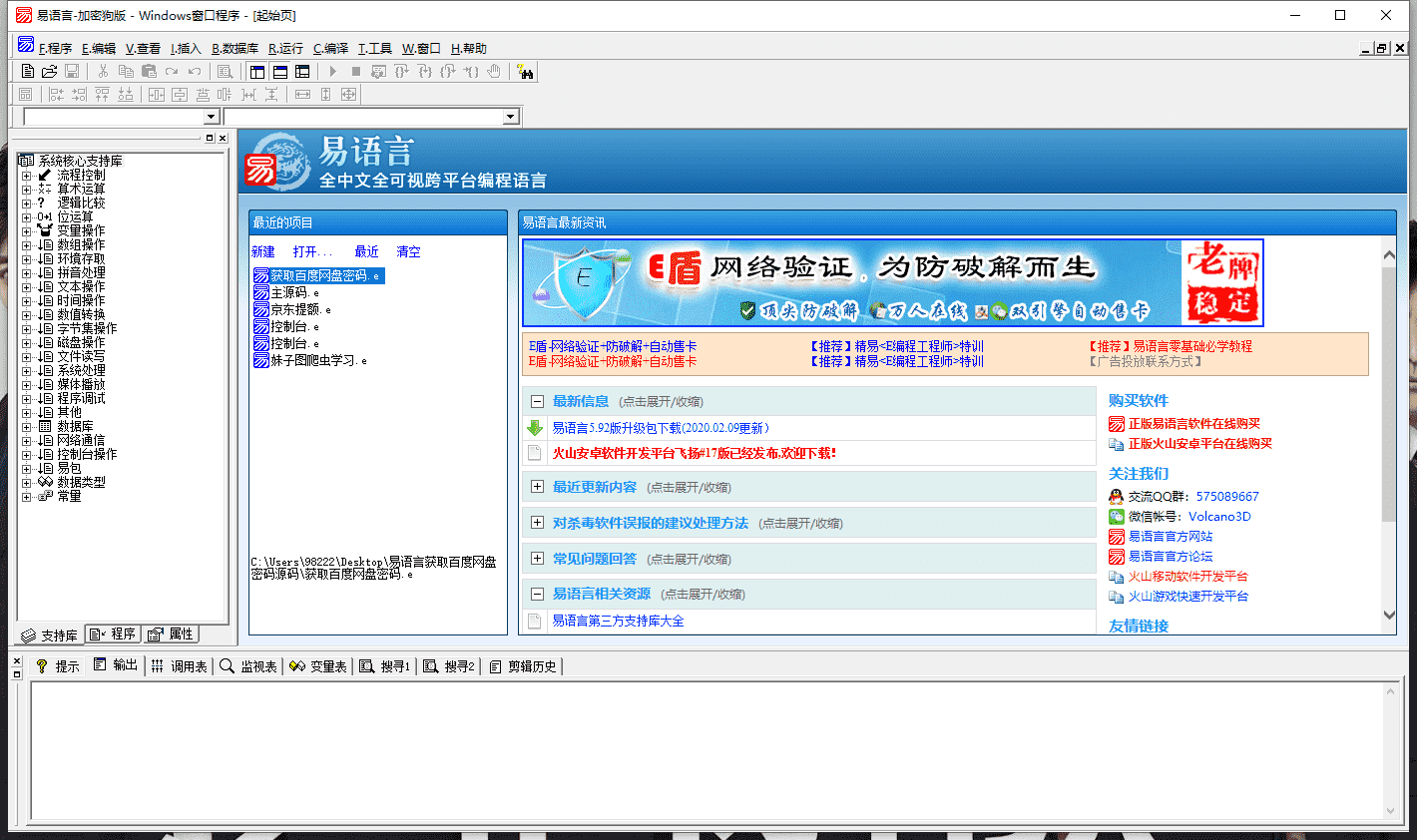The width and height of the screenshot is (1417, 840).
Task: Toggle the left work panel view button
Action: tap(257, 71)
